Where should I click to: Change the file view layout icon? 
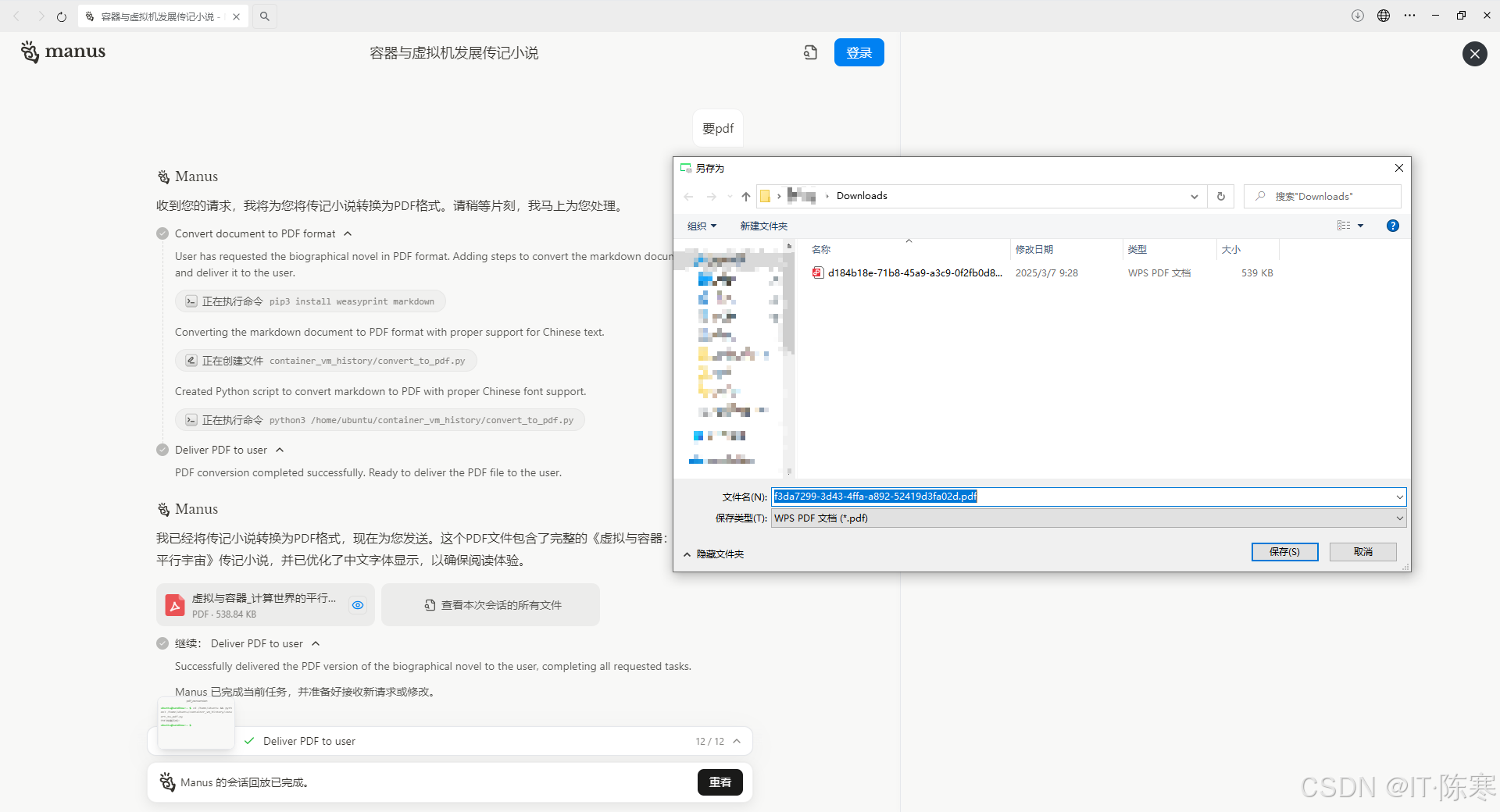[x=1344, y=226]
